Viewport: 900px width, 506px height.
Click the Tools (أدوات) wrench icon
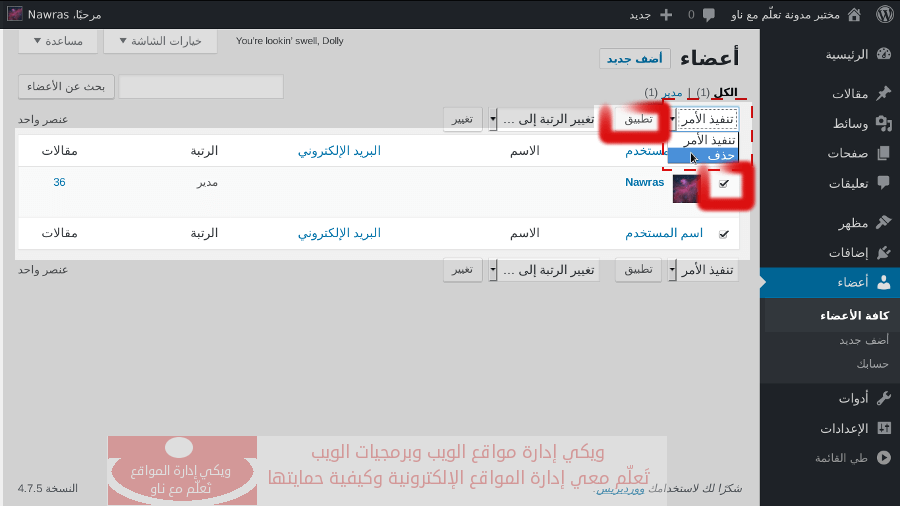(x=883, y=398)
